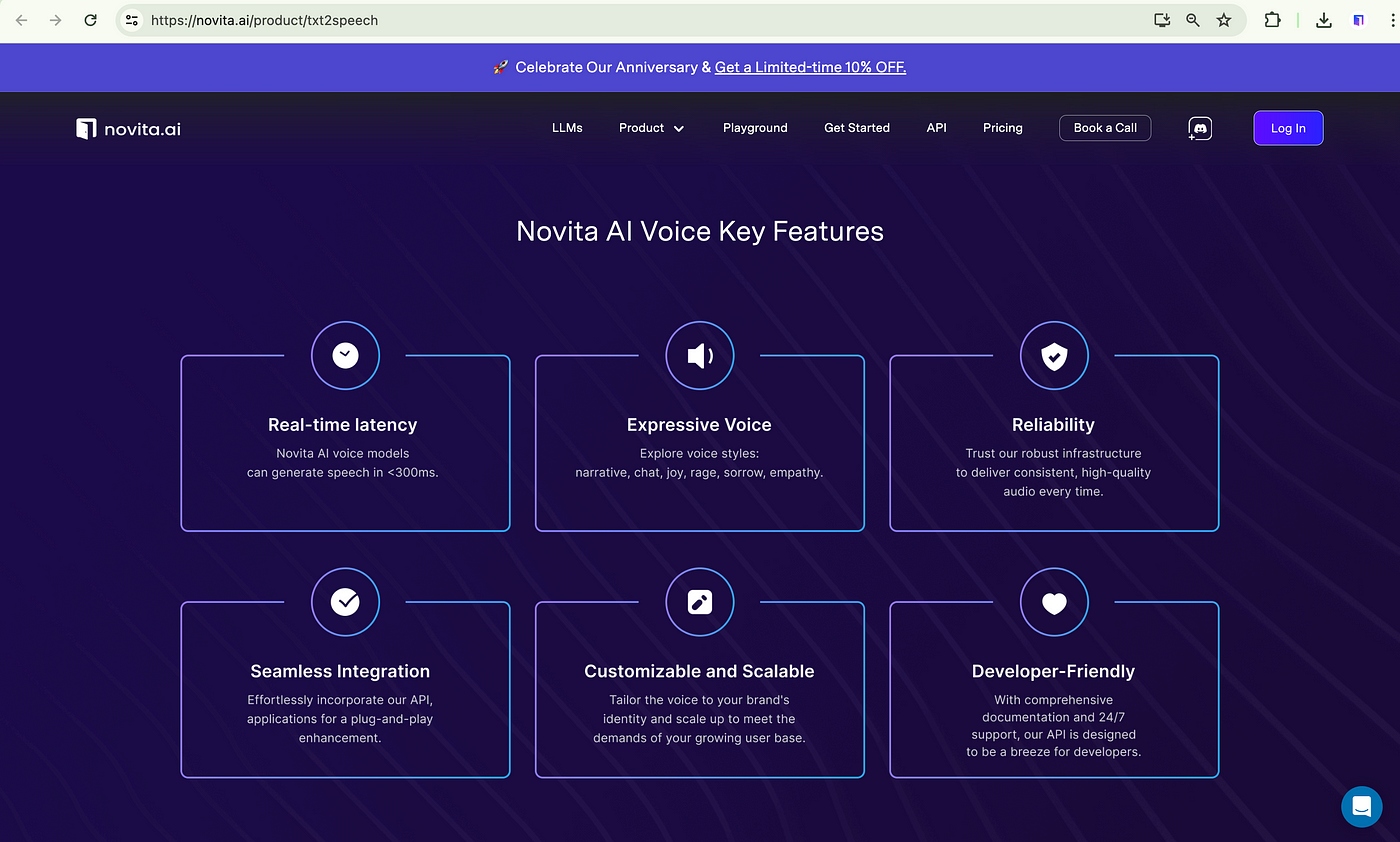Viewport: 1400px width, 842px height.
Task: Click the text 'Celebrate Our Anniversary &'
Action: 613,67
